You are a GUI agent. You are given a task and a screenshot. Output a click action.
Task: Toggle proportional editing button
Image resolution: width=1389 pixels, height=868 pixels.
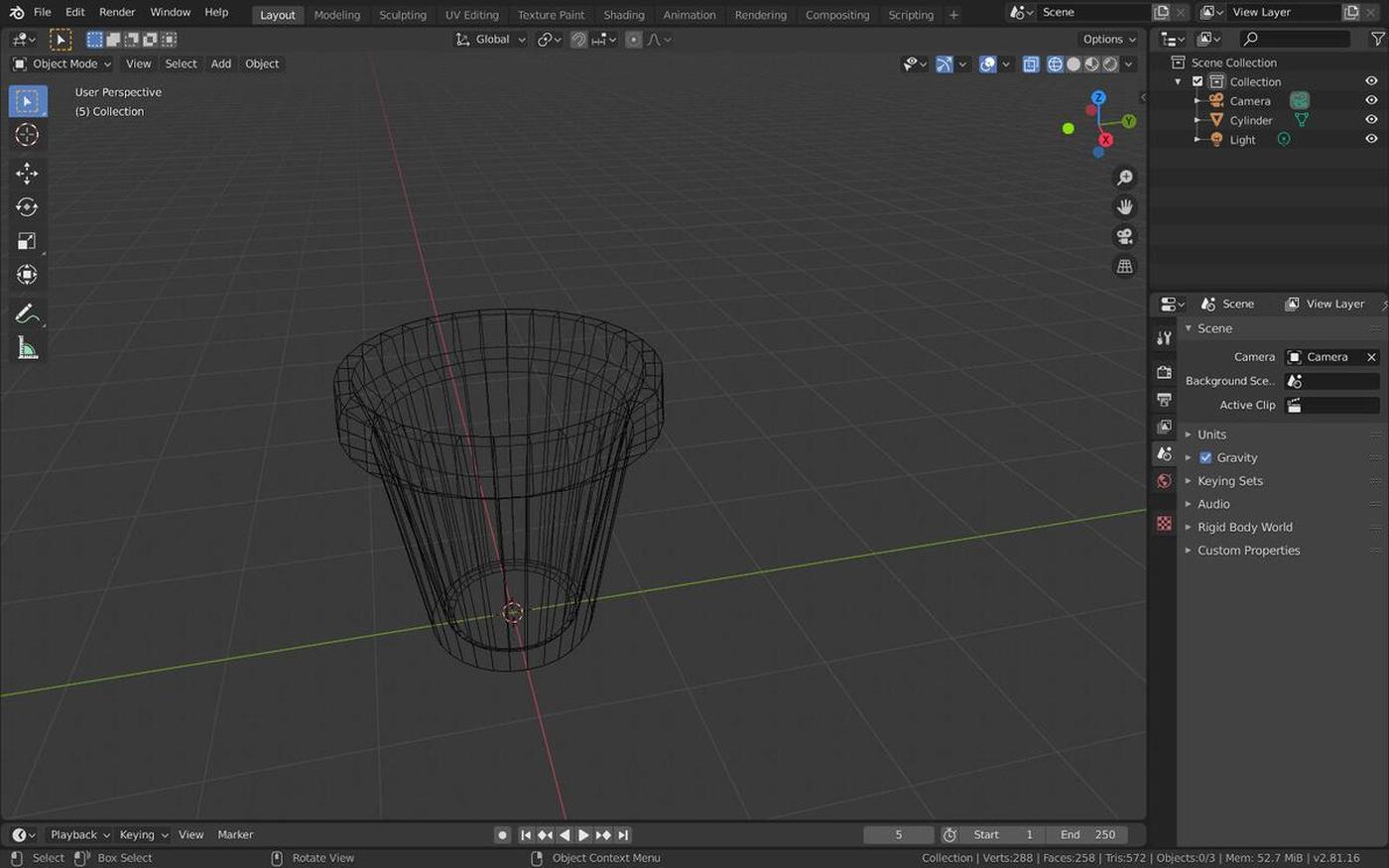point(633,40)
